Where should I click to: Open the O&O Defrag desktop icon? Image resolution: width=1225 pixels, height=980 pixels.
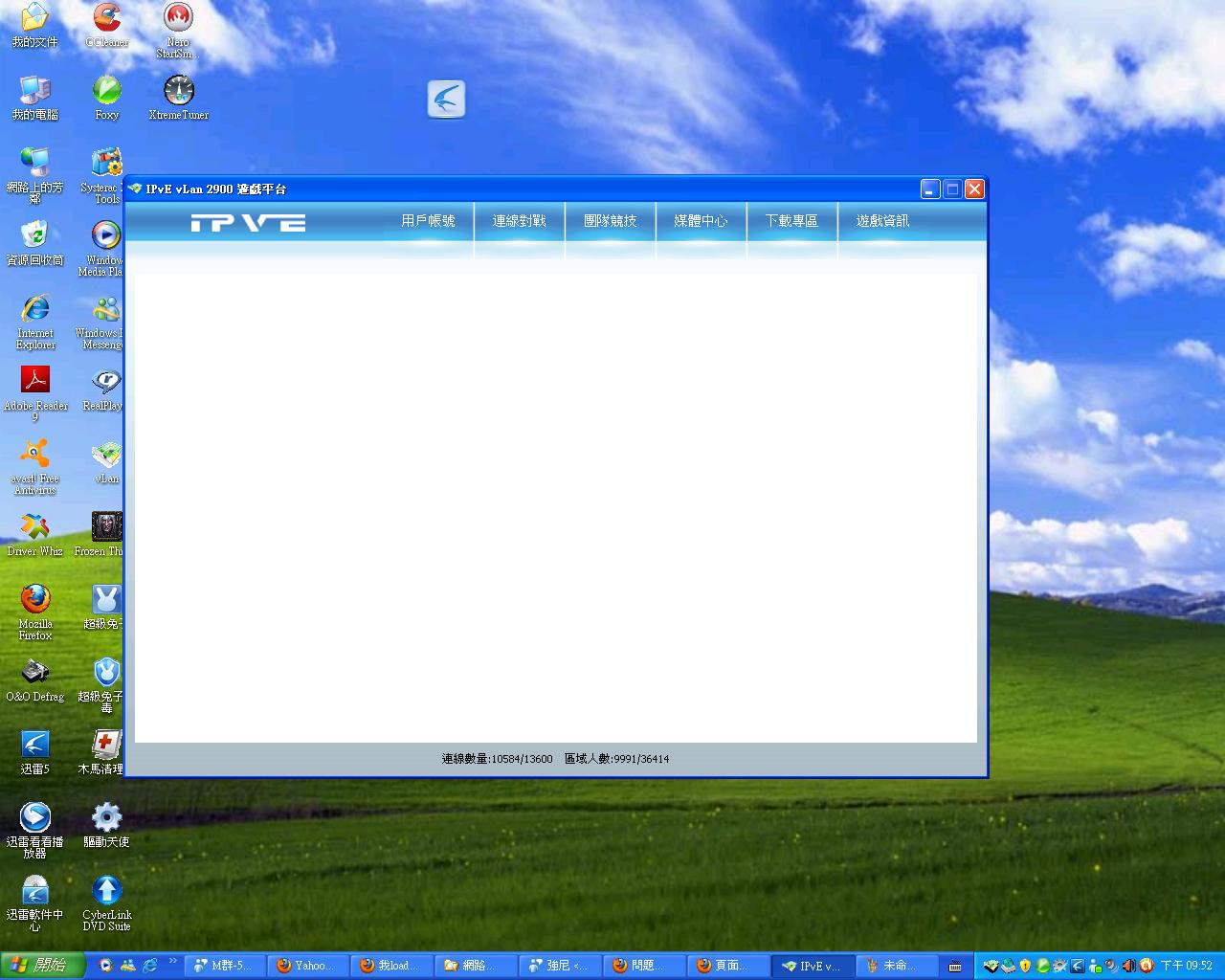click(35, 679)
